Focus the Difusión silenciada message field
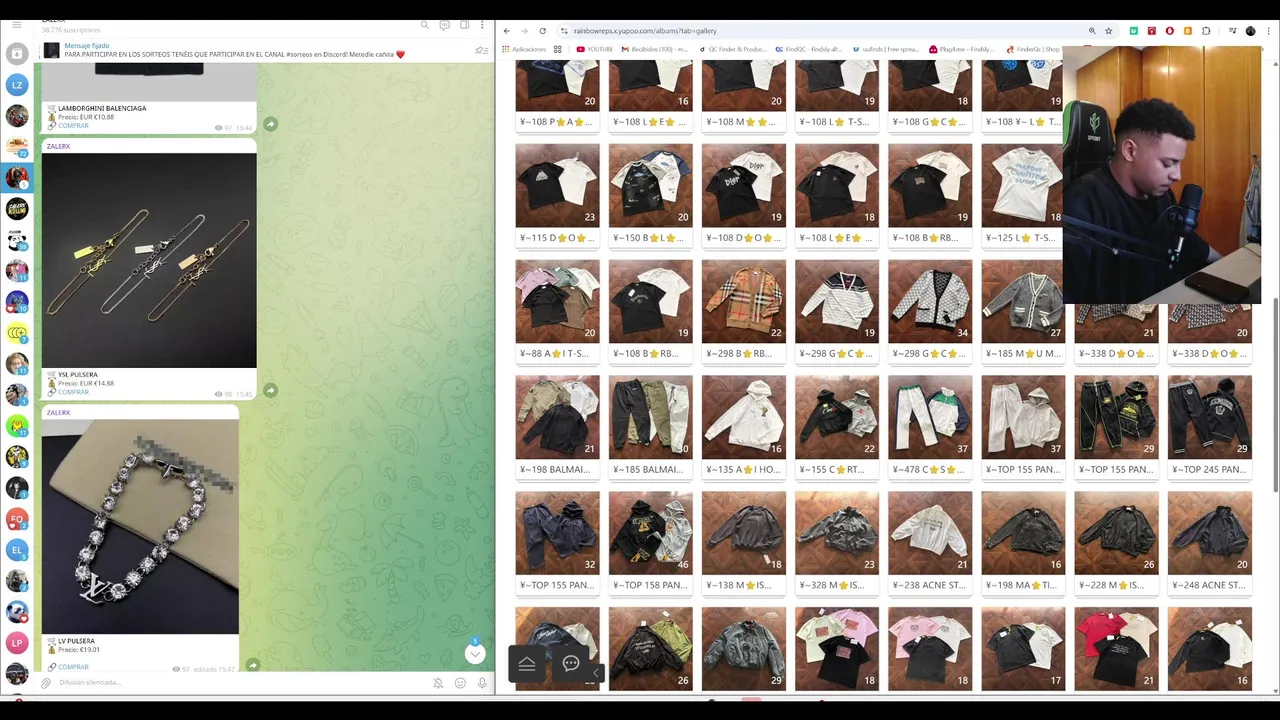This screenshot has width=1280, height=720. (240, 683)
